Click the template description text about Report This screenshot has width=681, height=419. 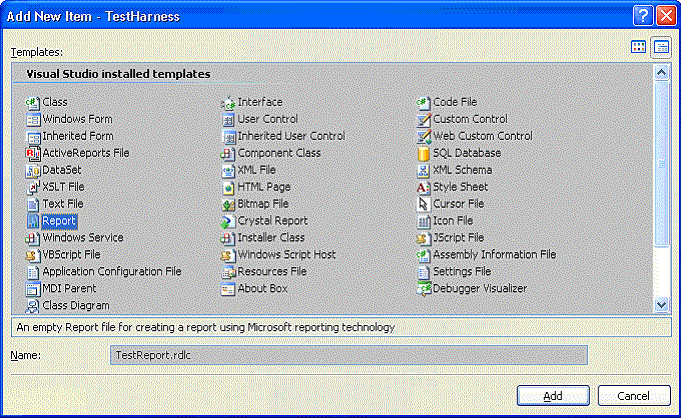pyautogui.click(x=205, y=327)
